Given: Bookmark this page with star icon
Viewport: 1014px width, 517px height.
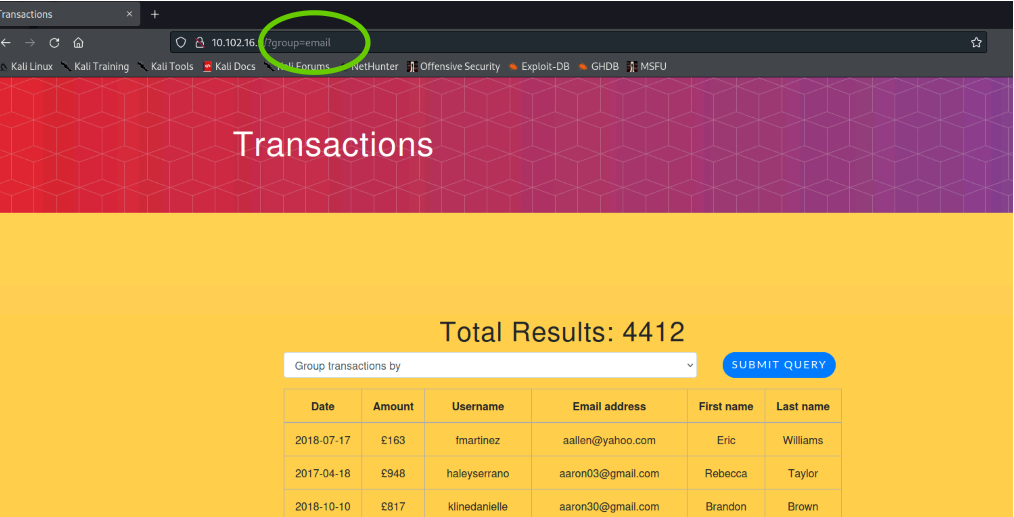Looking at the screenshot, I should [x=976, y=42].
